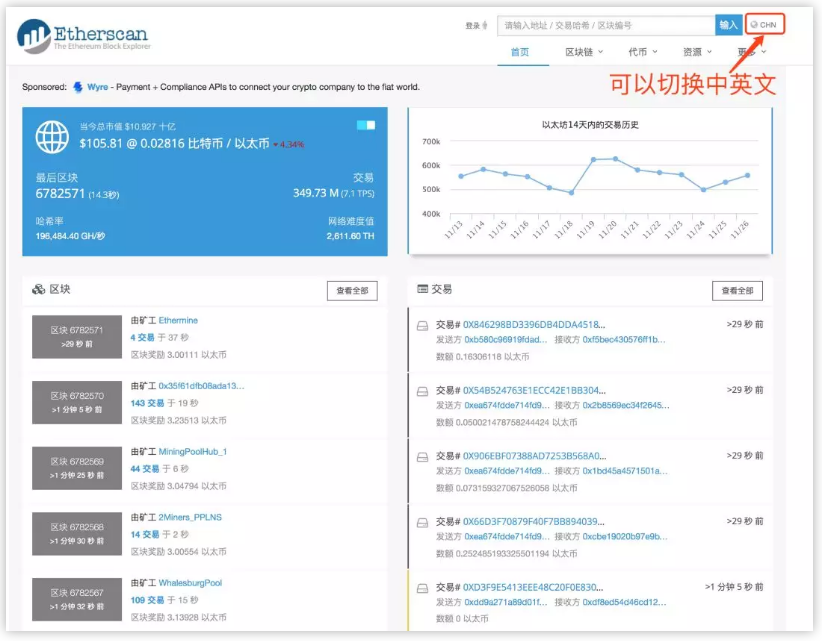Switch language with the CHN button

[x=764, y=25]
